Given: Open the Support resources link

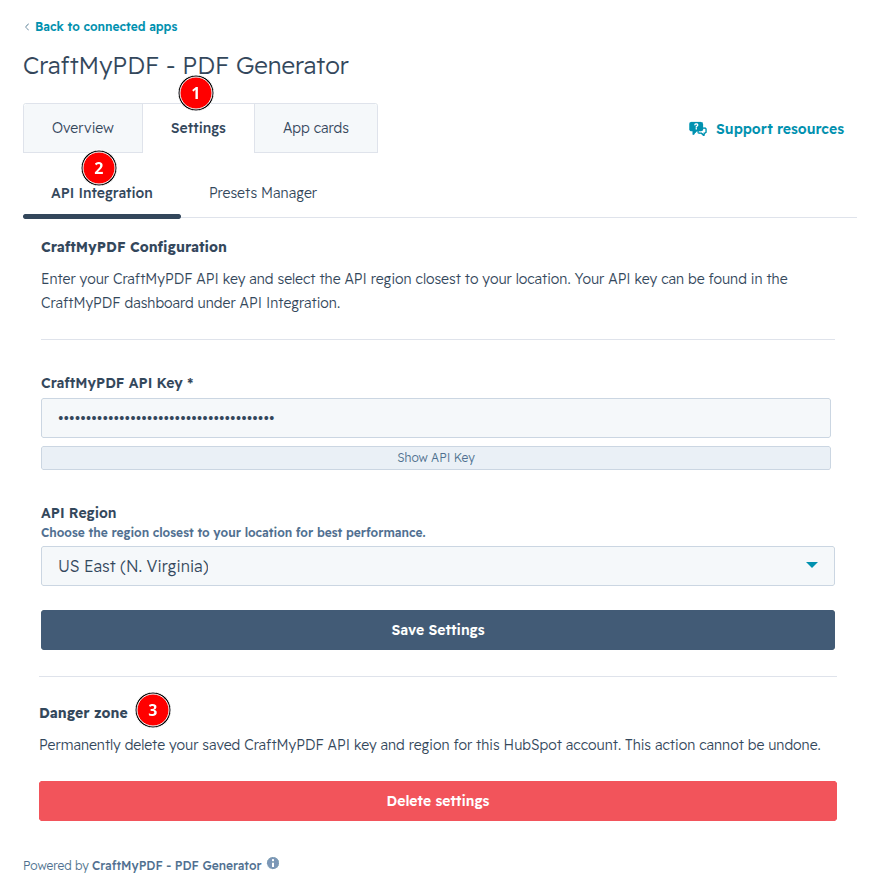Looking at the screenshot, I should [x=779, y=129].
